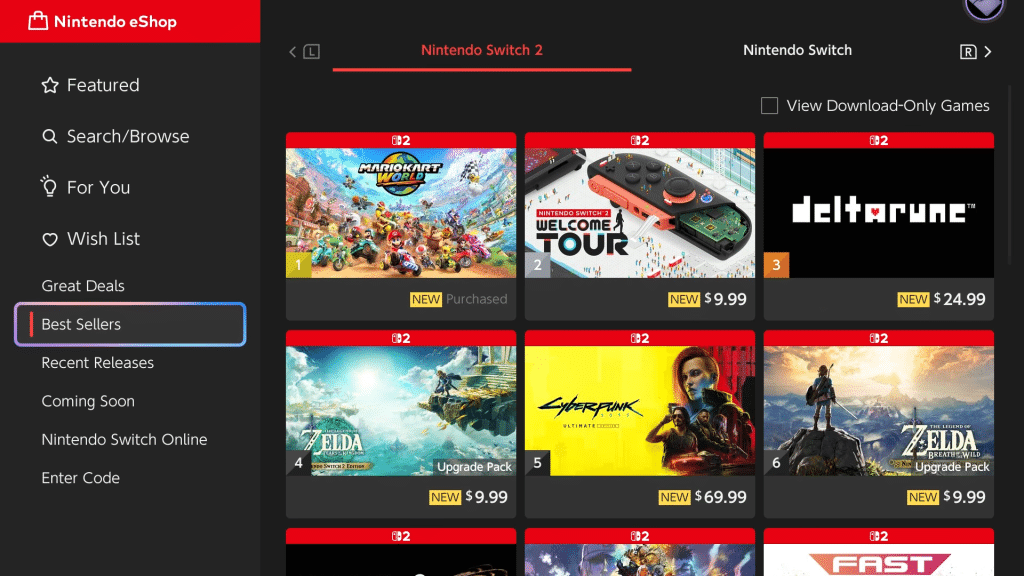
Task: Click the rank 1 badge on Mario Kart
Action: (298, 265)
